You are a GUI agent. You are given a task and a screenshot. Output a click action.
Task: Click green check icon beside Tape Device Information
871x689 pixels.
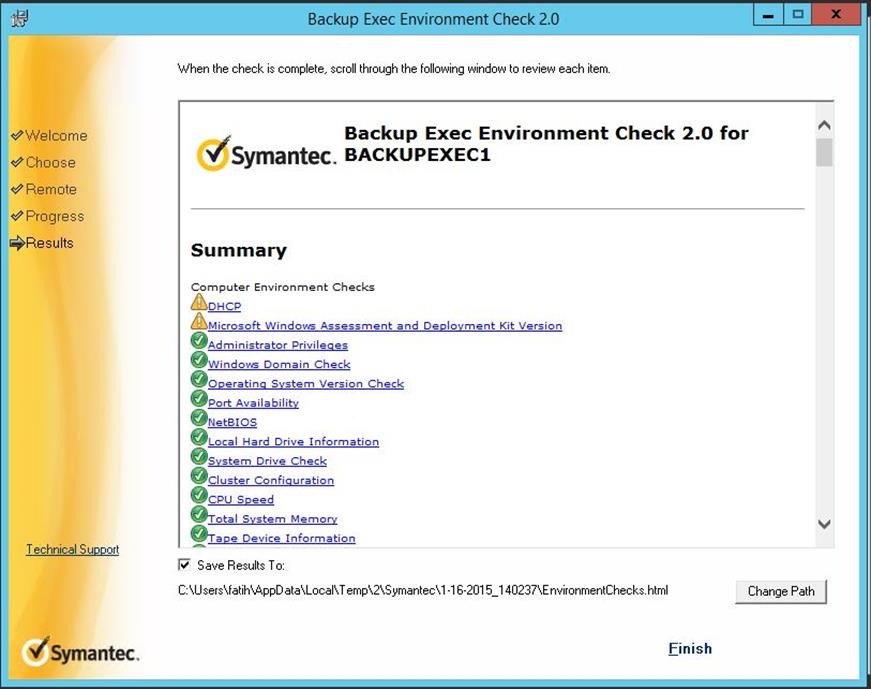click(199, 534)
